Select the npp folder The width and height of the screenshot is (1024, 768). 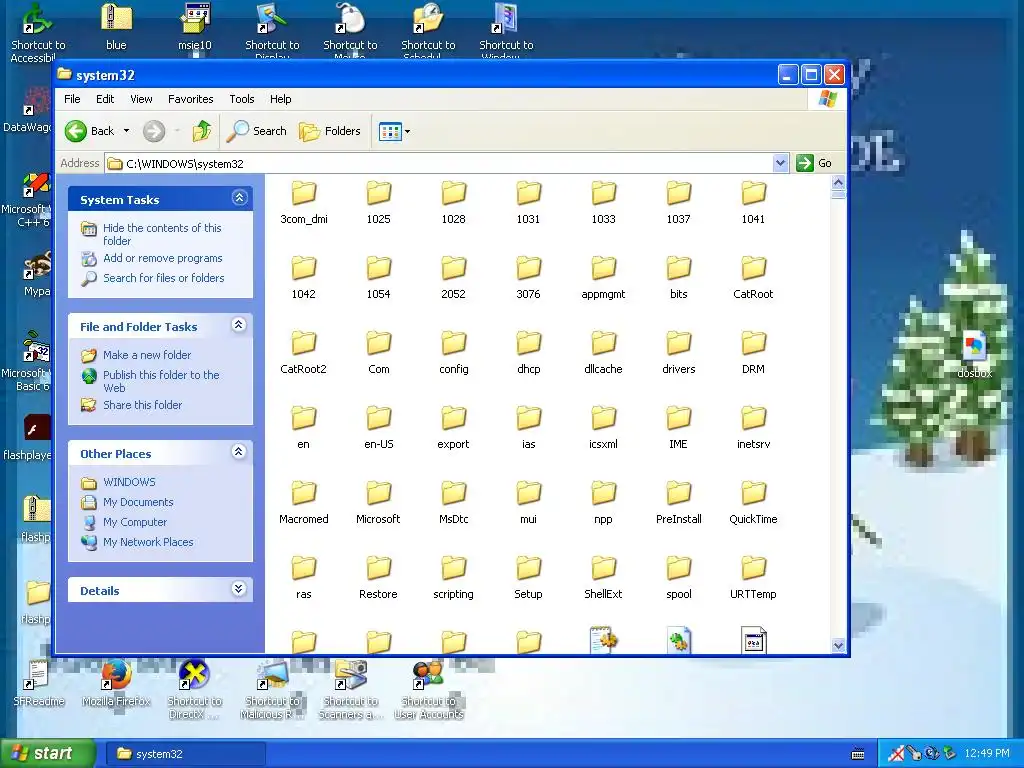603,504
